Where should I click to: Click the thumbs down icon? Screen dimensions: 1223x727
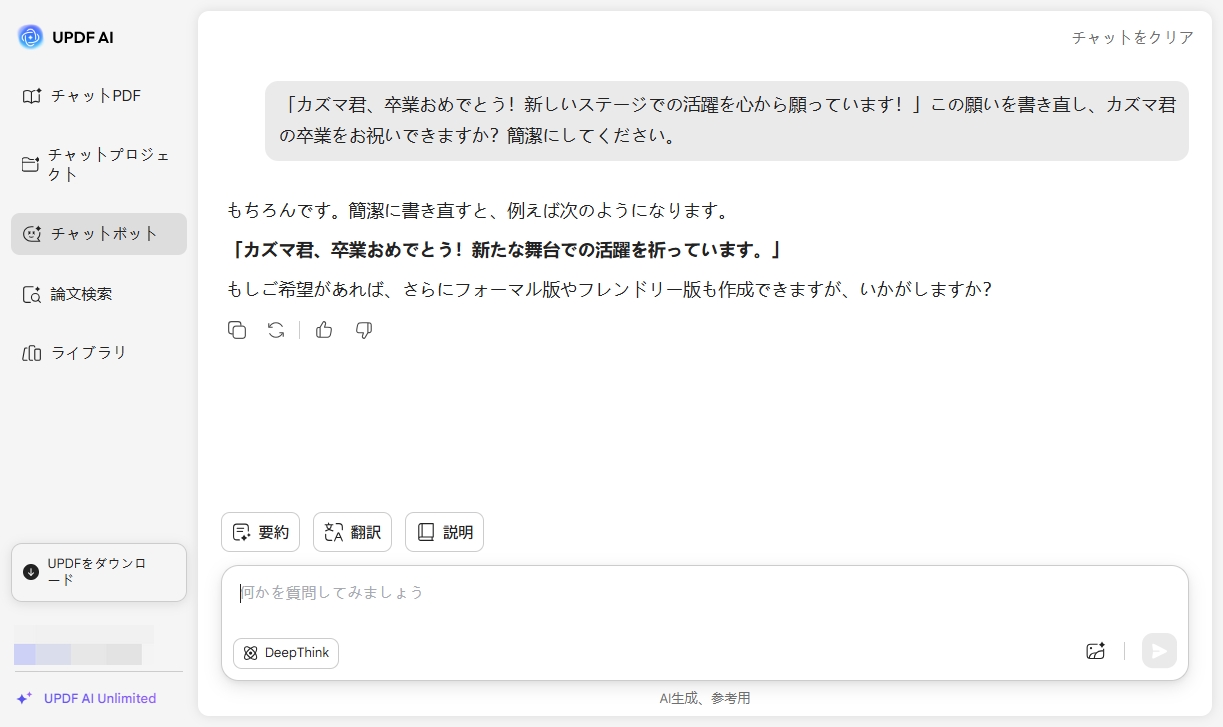click(x=364, y=330)
